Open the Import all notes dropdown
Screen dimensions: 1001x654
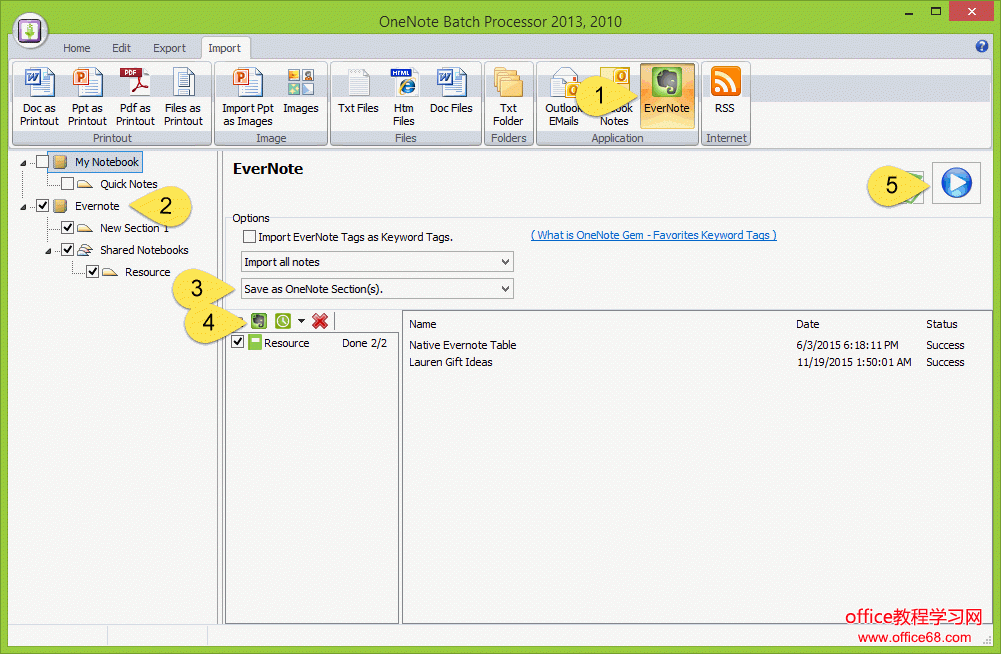505,261
